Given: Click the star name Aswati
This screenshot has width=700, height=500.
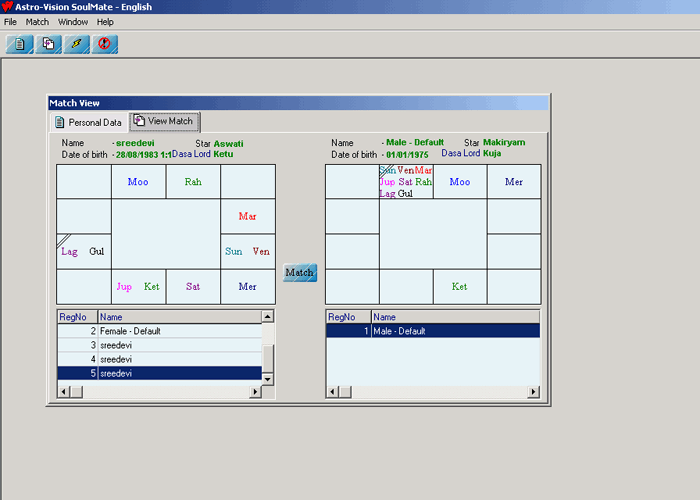Looking at the screenshot, I should [x=228, y=144].
